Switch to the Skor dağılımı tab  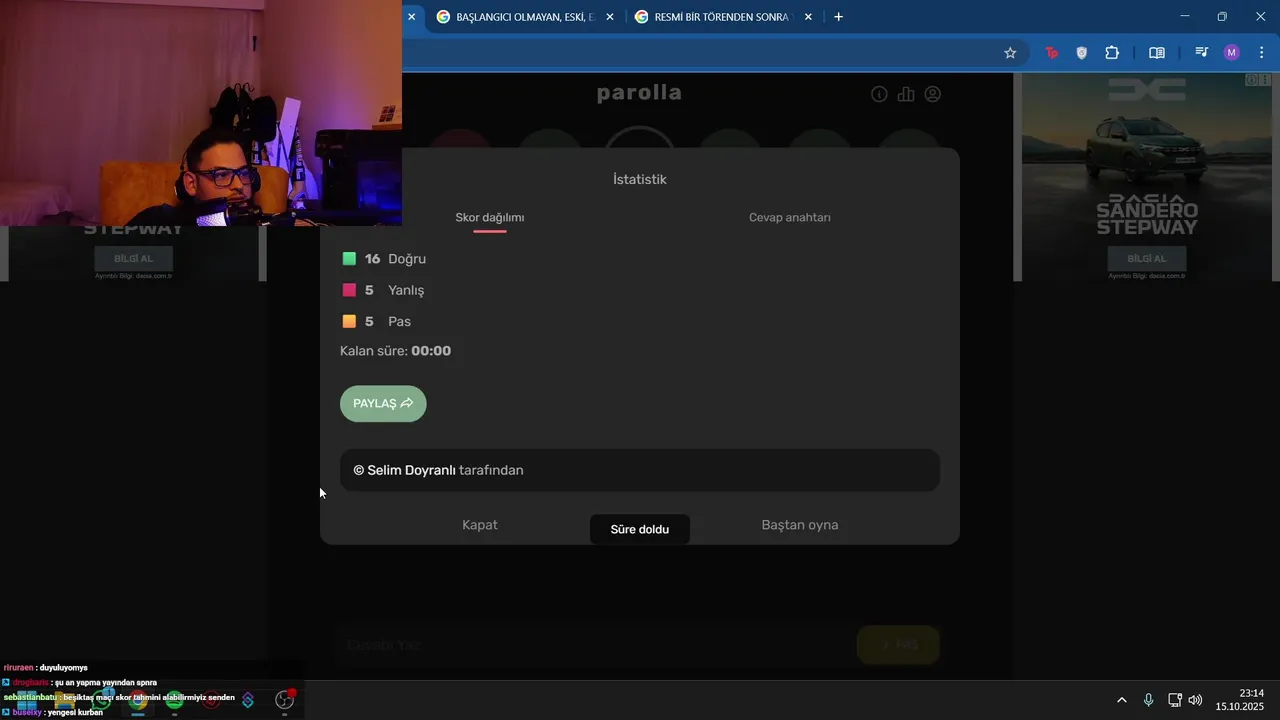(x=490, y=218)
